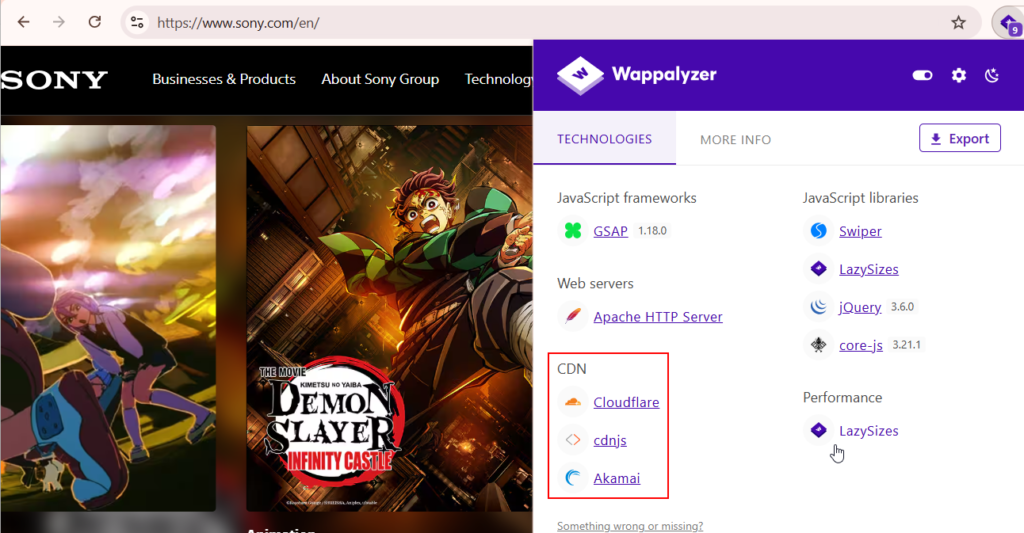Open the core-js link

point(861,345)
